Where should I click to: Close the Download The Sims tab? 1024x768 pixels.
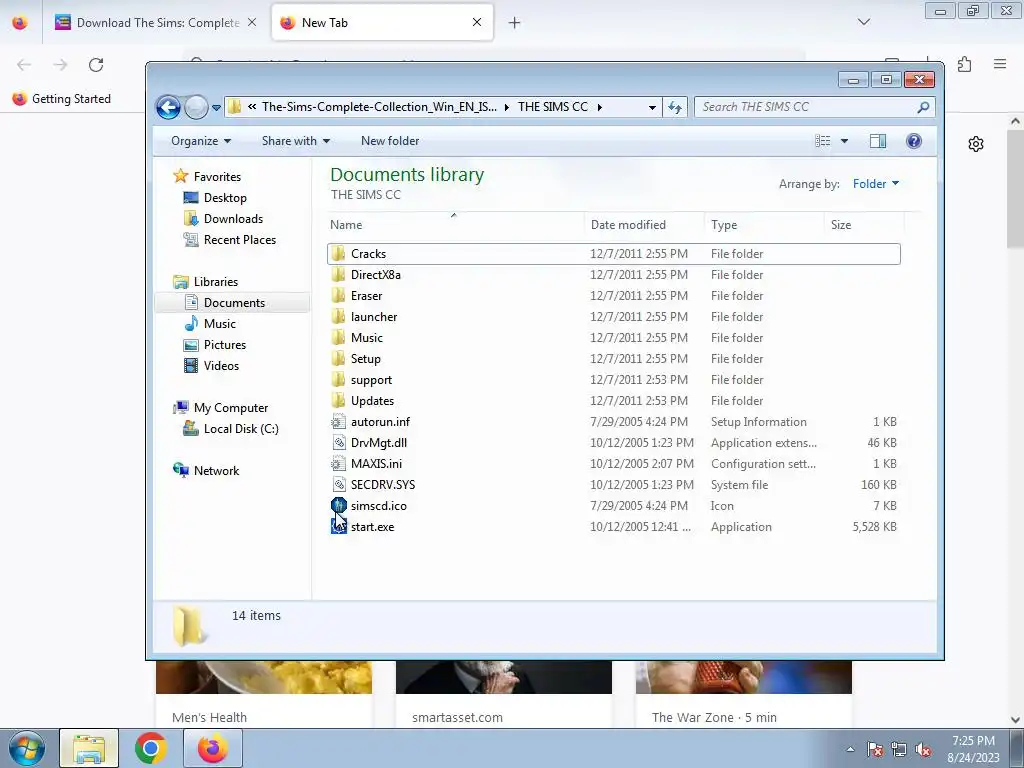pyautogui.click(x=252, y=23)
